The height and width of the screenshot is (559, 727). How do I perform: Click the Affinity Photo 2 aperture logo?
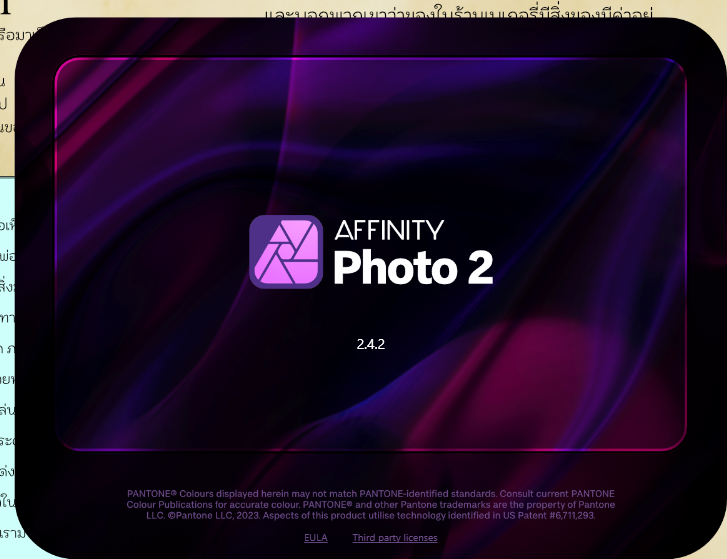tap(286, 252)
